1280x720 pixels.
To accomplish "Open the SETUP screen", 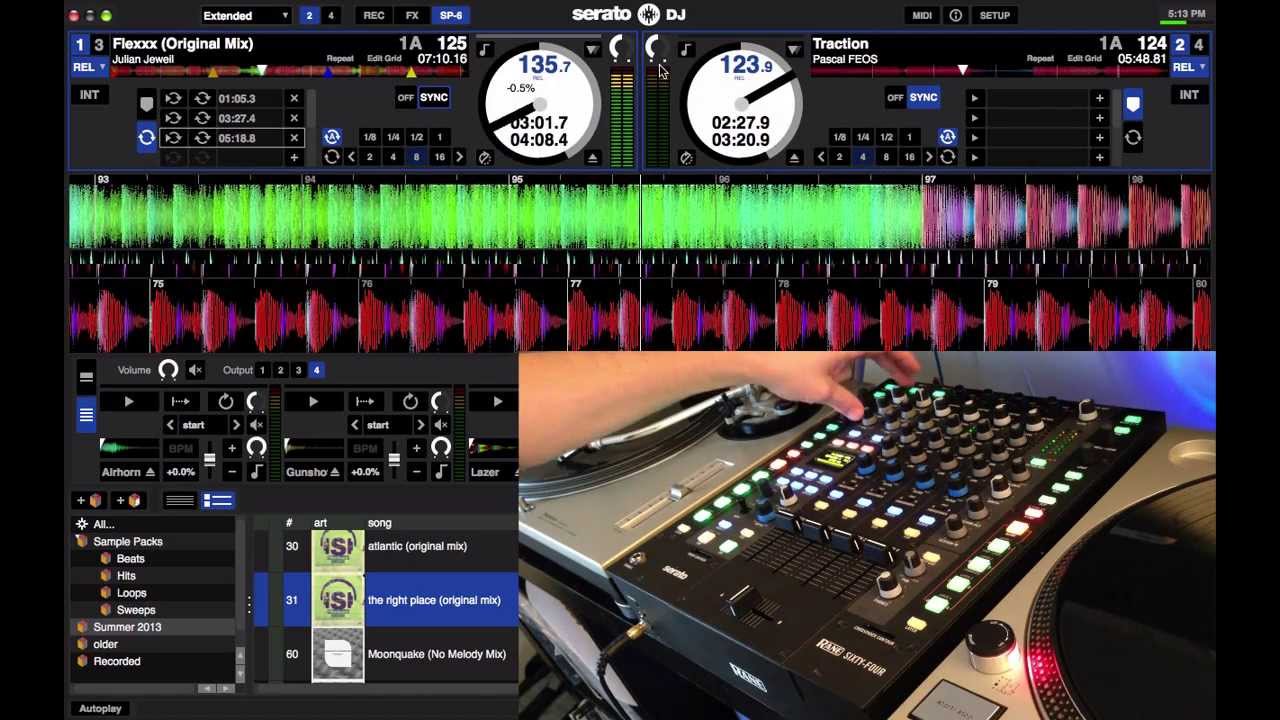I will 995,16.
